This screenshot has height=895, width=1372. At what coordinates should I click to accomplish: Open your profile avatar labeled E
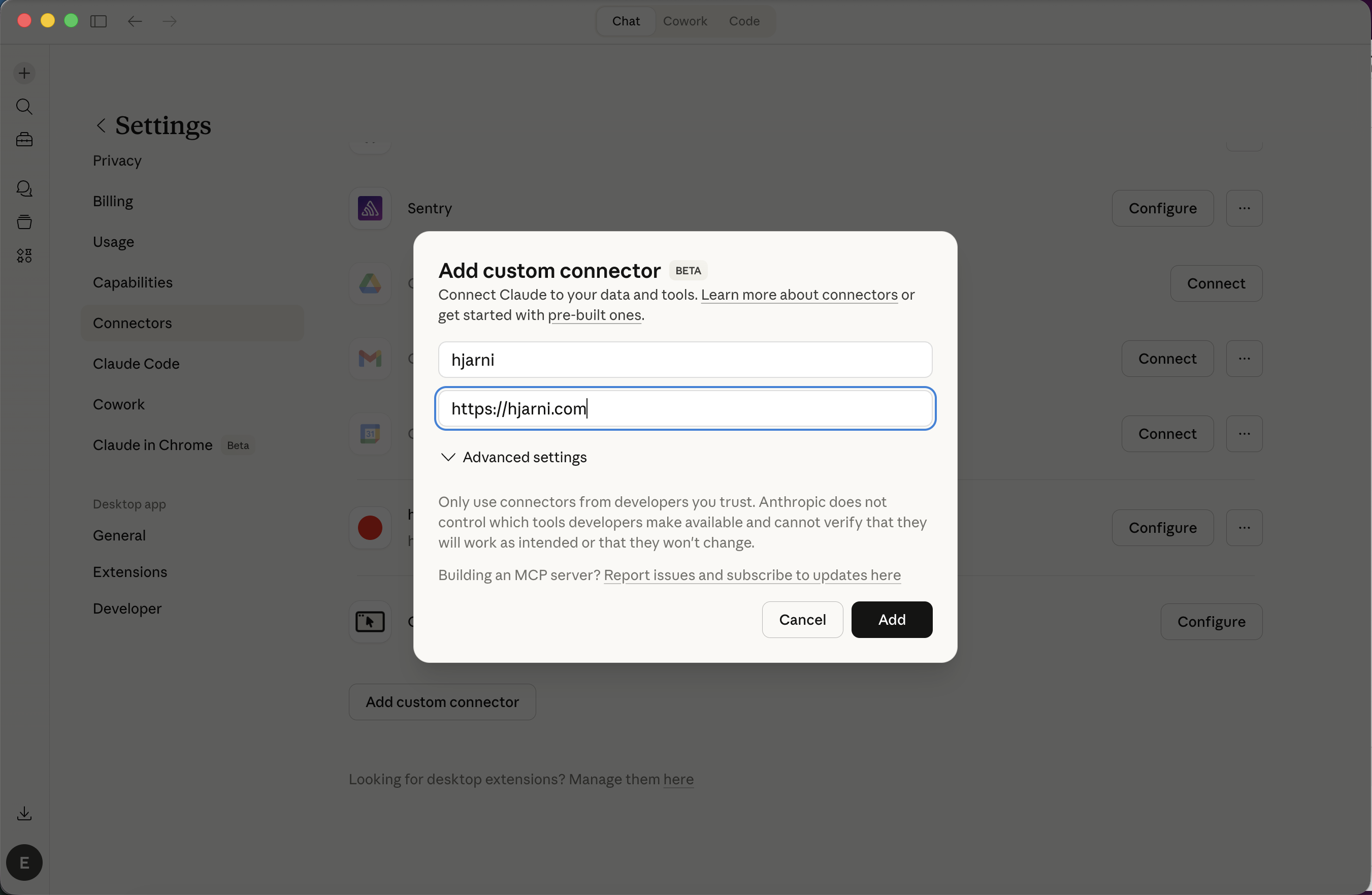24,862
